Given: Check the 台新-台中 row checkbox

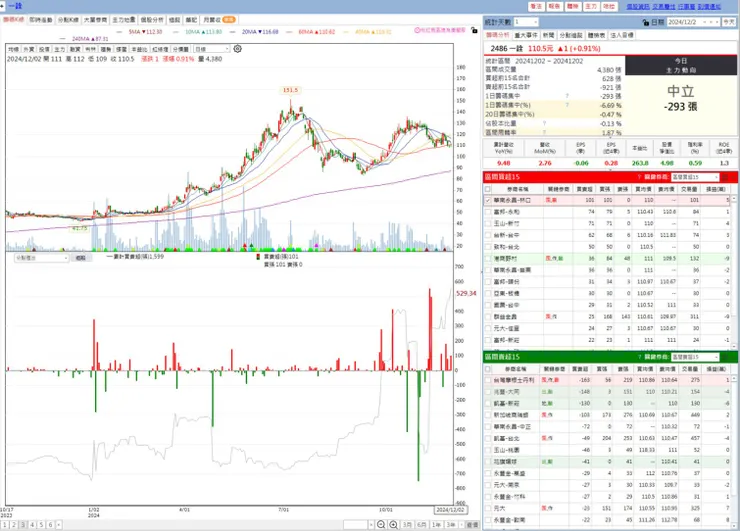Looking at the screenshot, I should tap(488, 235).
